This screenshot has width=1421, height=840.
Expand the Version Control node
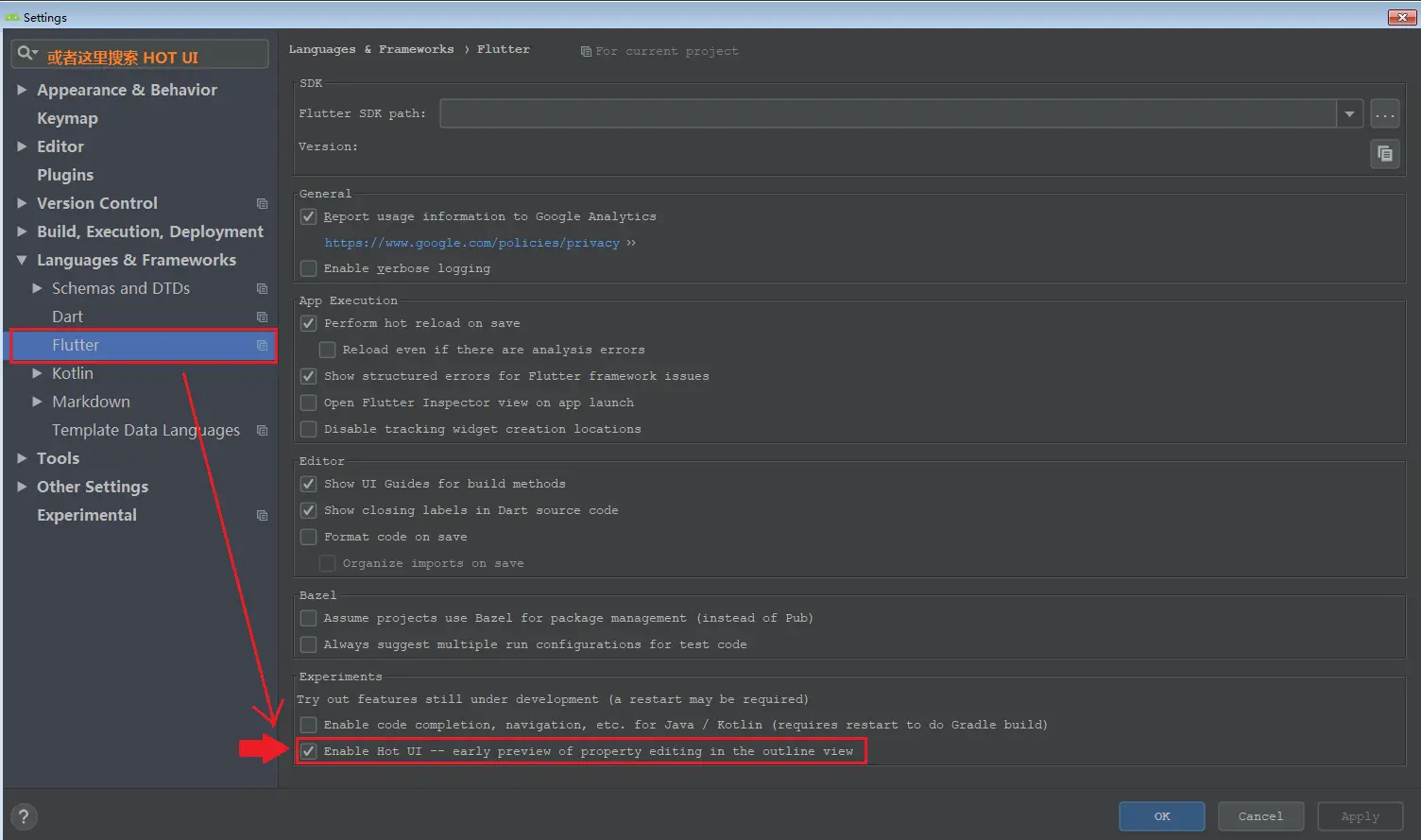(x=22, y=203)
